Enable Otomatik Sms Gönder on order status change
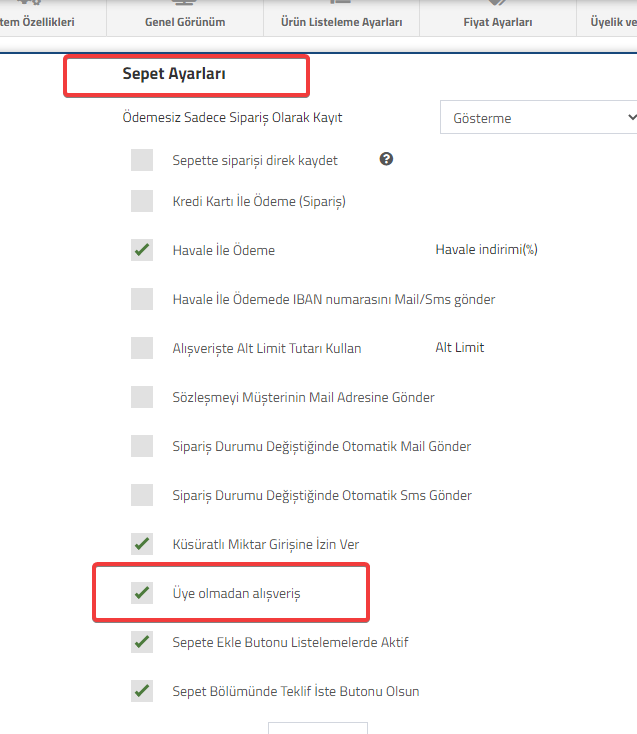 coord(142,495)
